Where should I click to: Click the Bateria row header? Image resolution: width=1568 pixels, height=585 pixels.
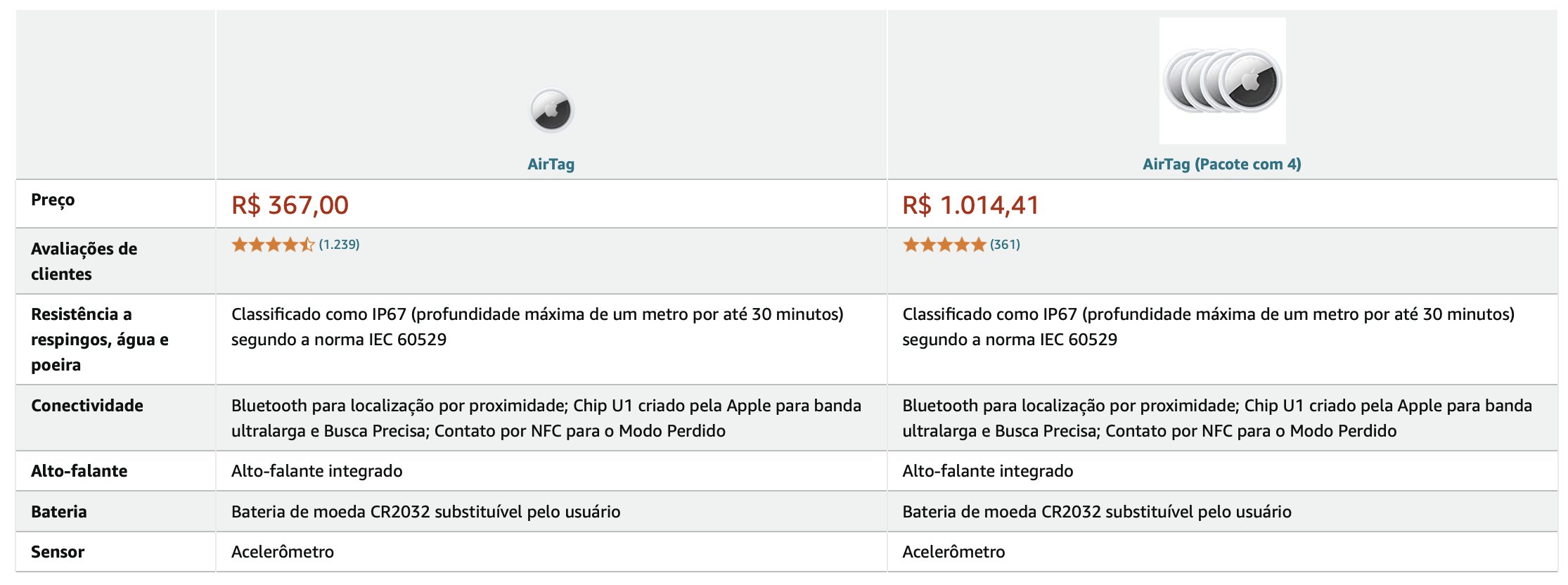[x=59, y=512]
